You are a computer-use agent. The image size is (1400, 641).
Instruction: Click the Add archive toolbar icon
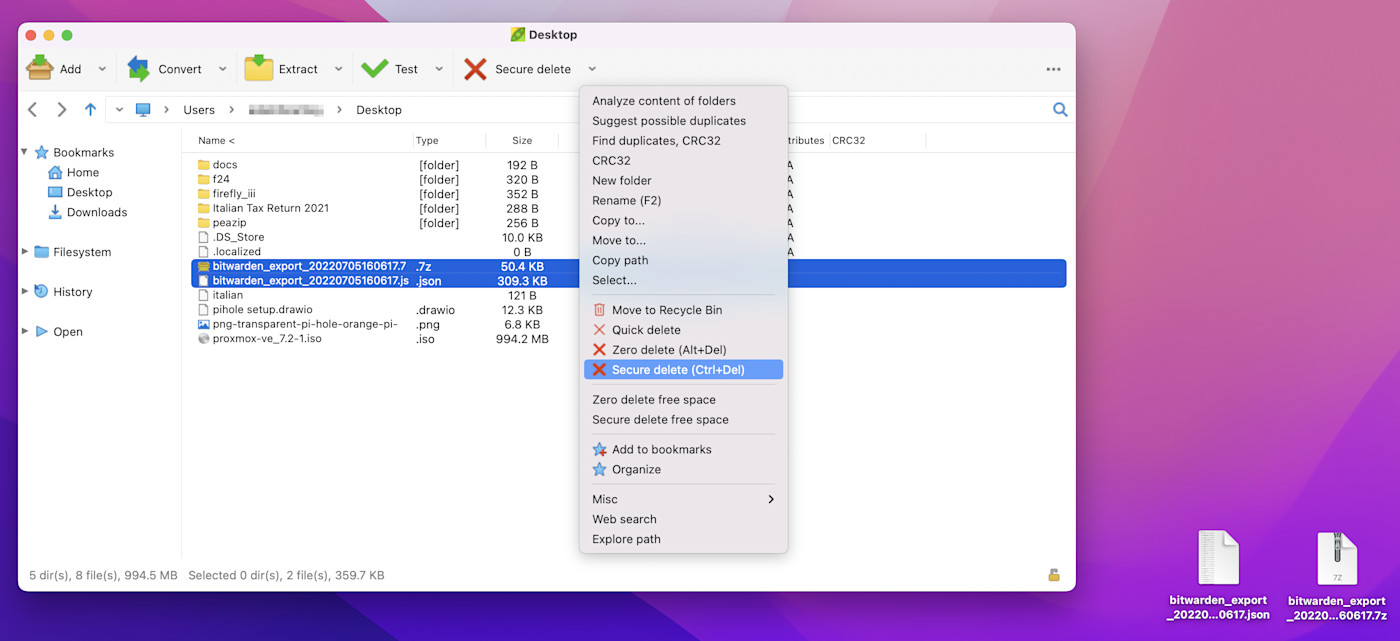pyautogui.click(x=40, y=68)
